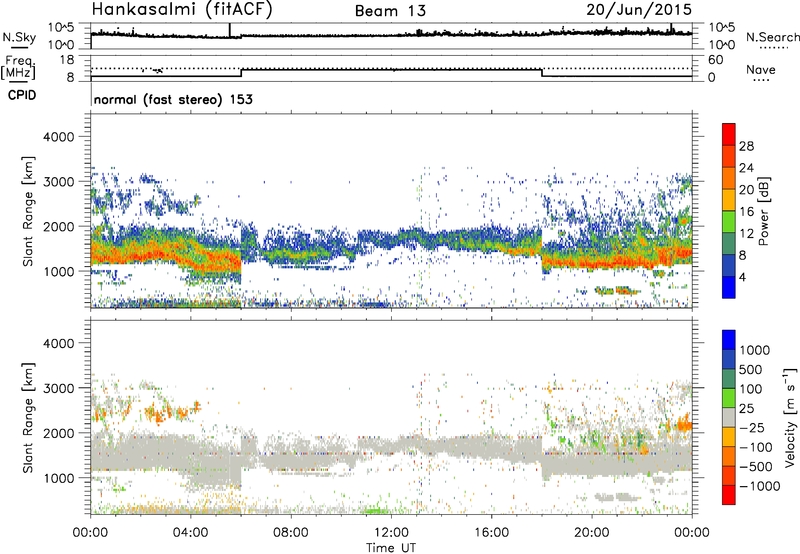Viewport: 800px width, 554px height.
Task: Click the 'Beam 13' label
Action: pos(390,11)
